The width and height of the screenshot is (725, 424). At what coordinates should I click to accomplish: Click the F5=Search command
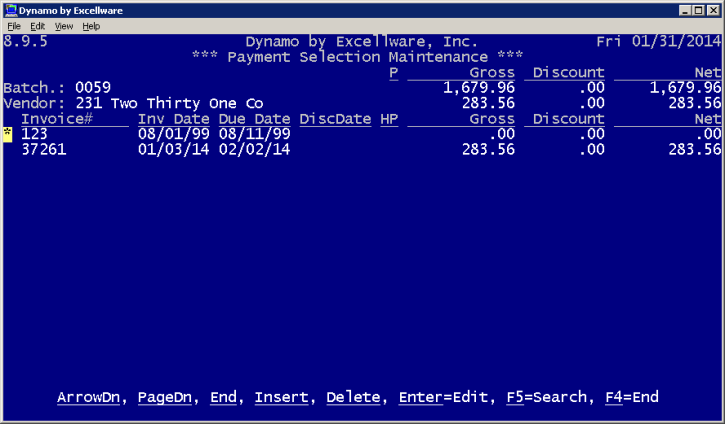point(547,397)
